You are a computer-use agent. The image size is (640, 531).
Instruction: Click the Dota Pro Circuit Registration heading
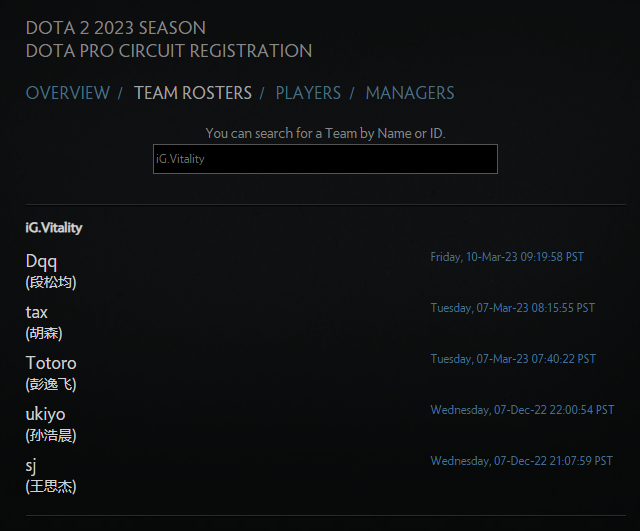(x=169, y=51)
